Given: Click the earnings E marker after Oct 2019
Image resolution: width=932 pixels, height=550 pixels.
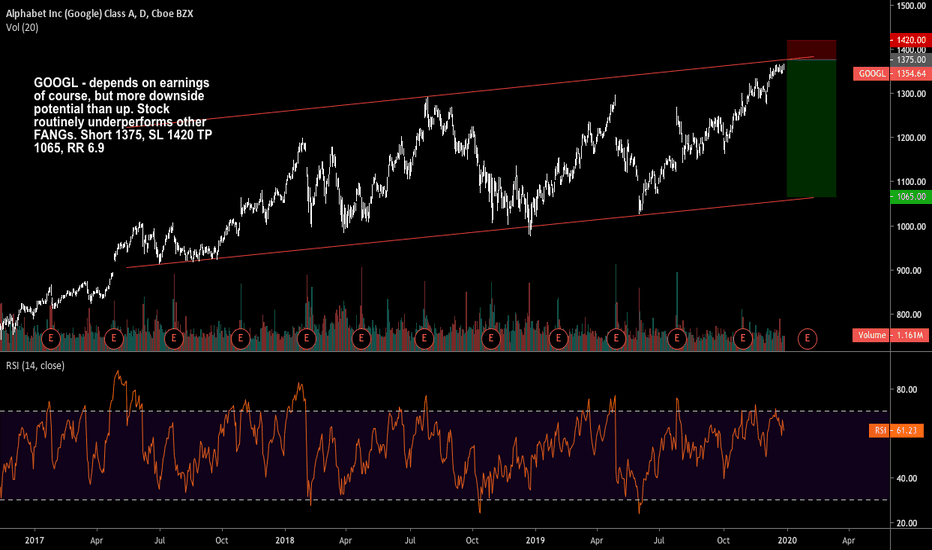Looking at the screenshot, I should click(x=742, y=339).
